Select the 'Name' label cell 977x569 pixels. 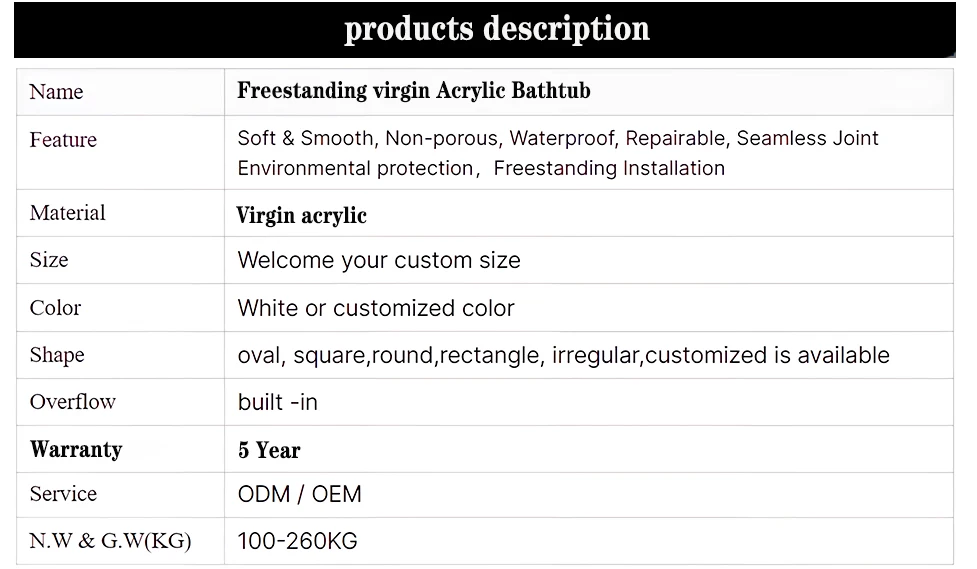tap(120, 92)
